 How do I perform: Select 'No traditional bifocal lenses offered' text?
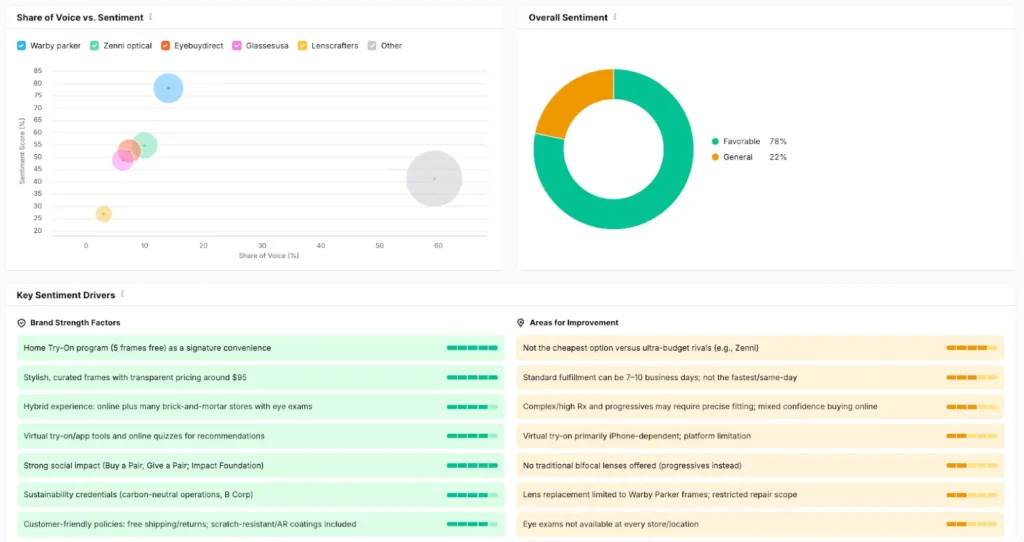[592, 466]
